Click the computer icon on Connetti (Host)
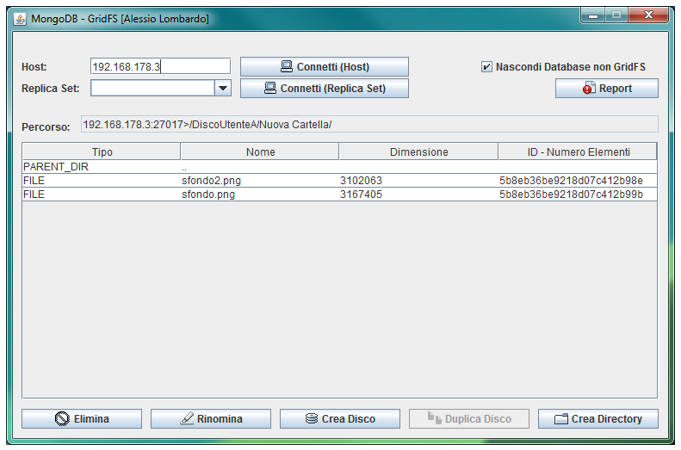 (286, 66)
